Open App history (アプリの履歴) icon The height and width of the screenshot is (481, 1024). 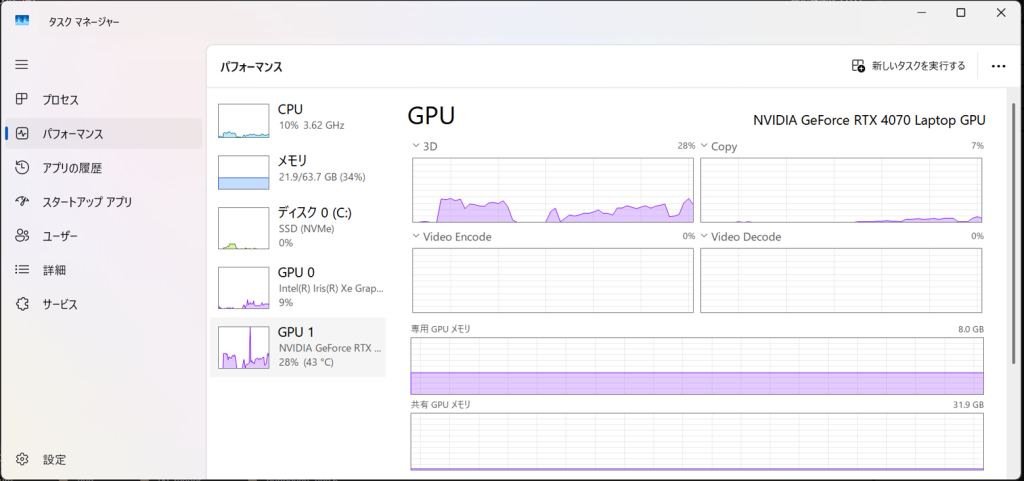click(22, 168)
